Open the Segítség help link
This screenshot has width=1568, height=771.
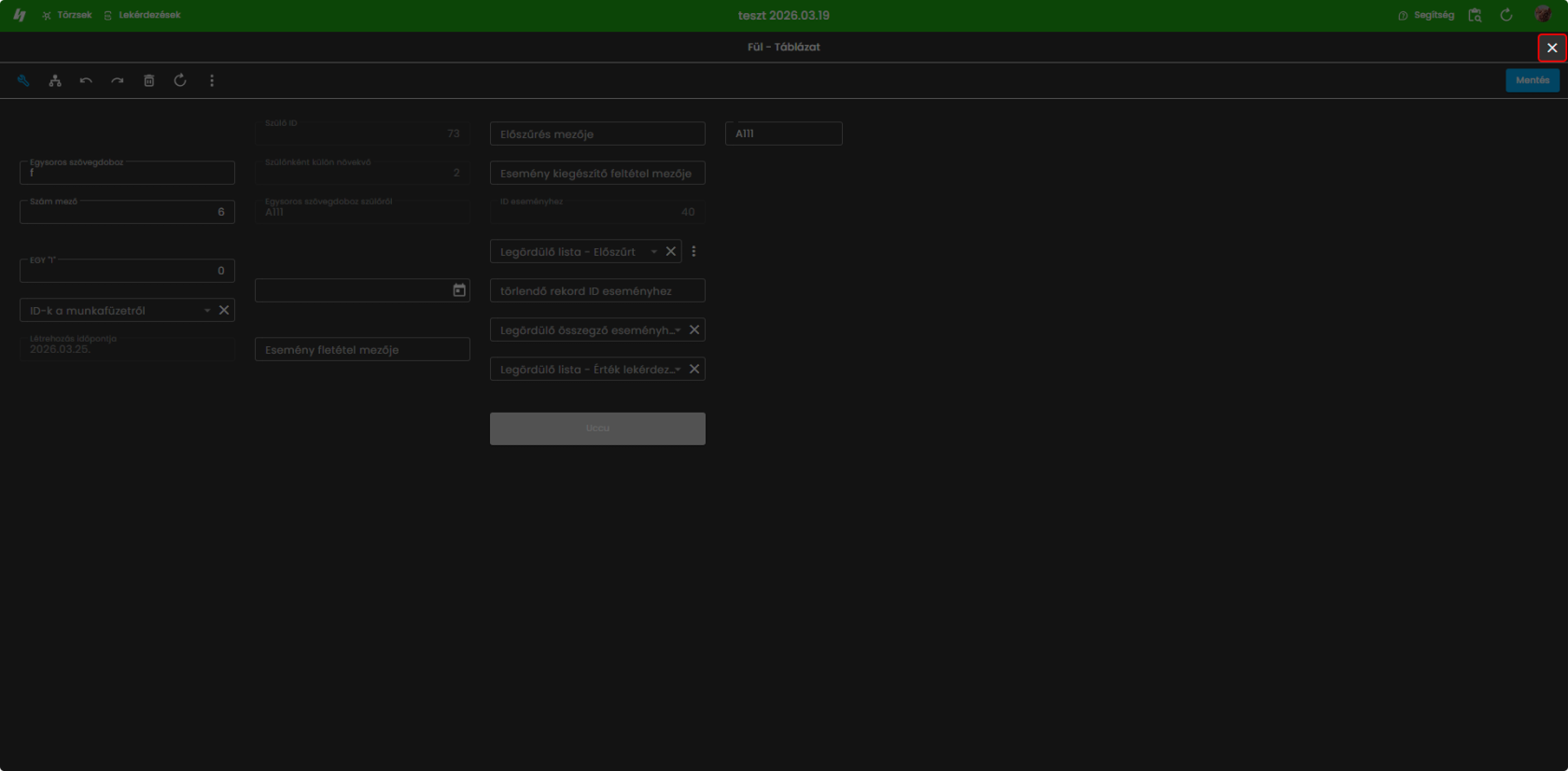pos(1426,15)
